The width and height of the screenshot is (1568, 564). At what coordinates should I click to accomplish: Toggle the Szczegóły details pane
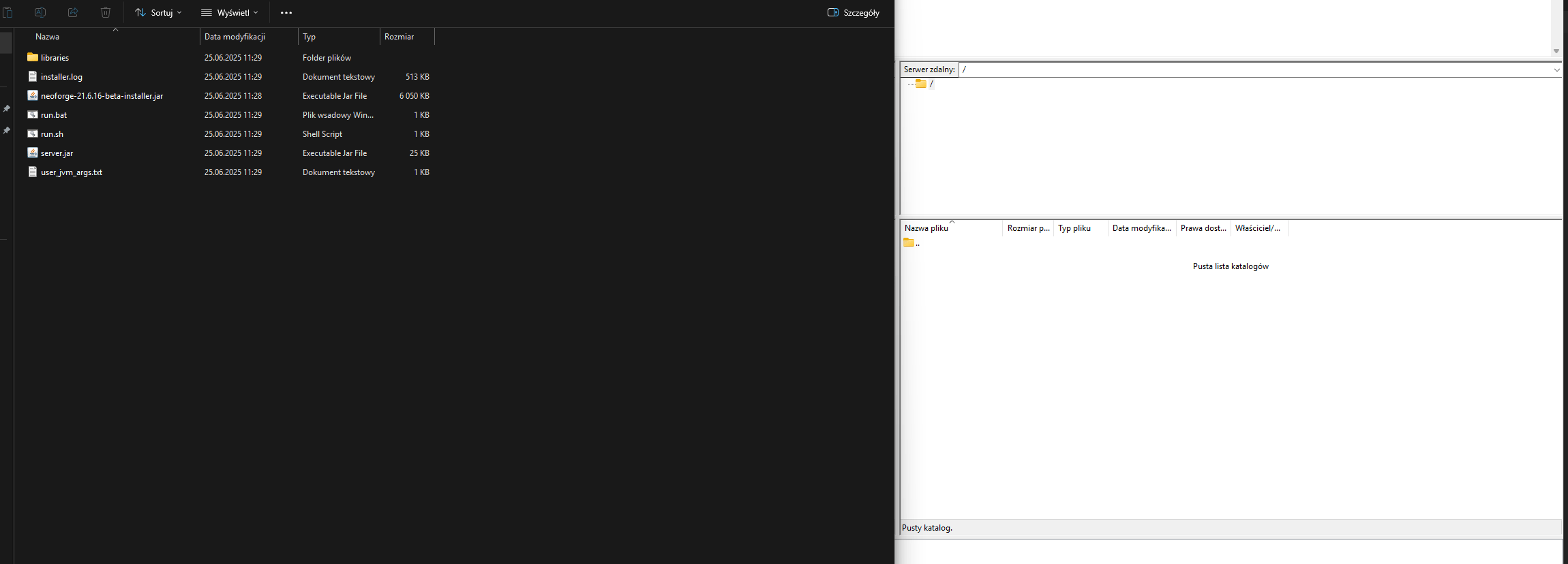(854, 13)
